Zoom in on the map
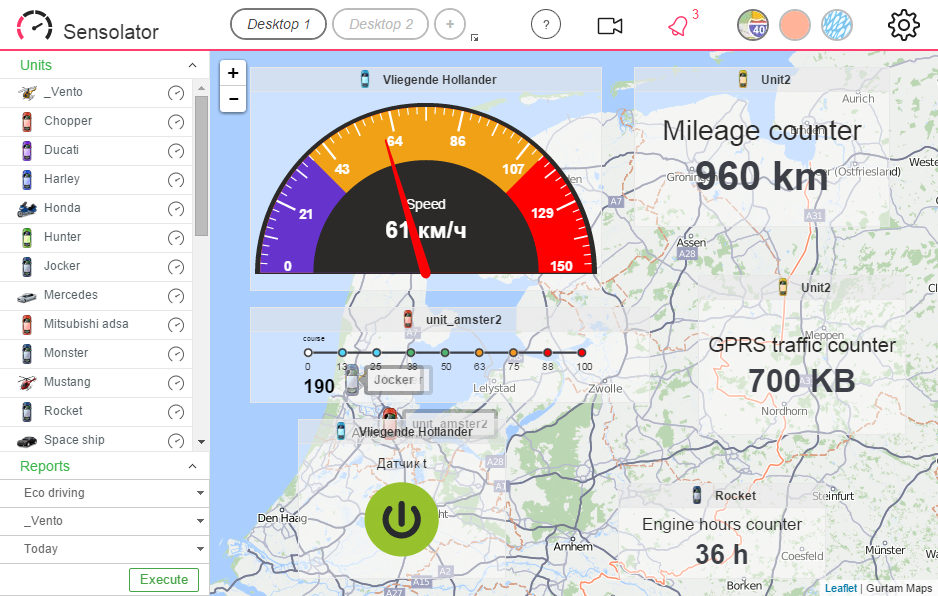938x596 pixels. coord(233,73)
